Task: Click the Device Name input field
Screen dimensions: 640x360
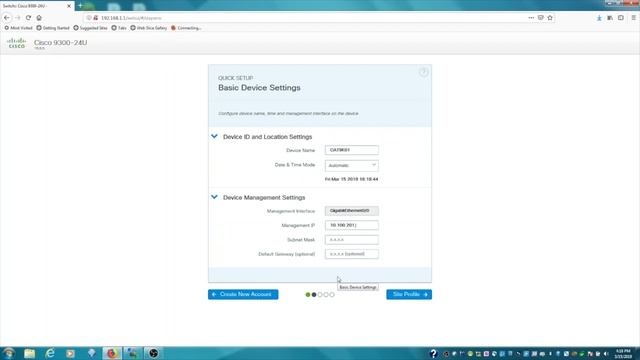Action: (x=351, y=150)
